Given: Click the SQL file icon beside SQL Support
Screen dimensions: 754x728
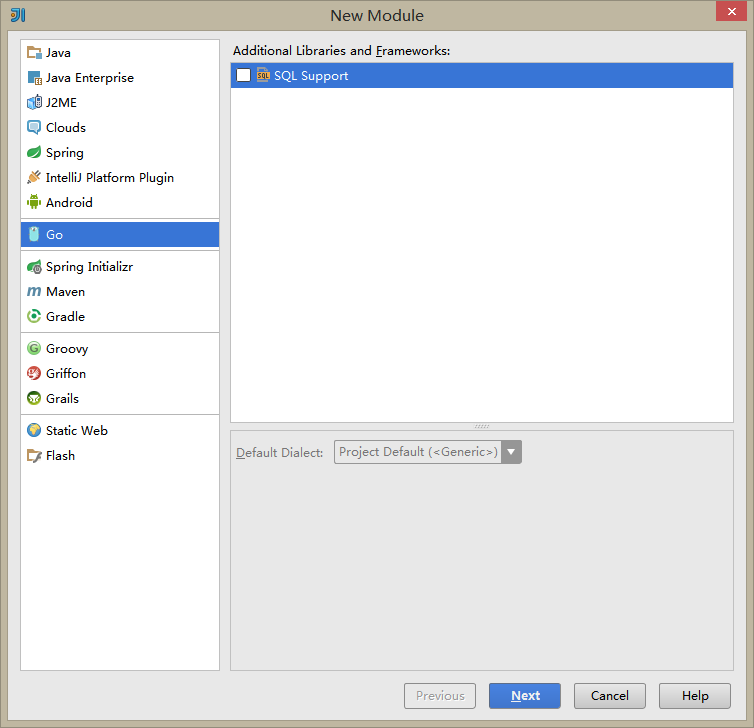Looking at the screenshot, I should coord(263,75).
